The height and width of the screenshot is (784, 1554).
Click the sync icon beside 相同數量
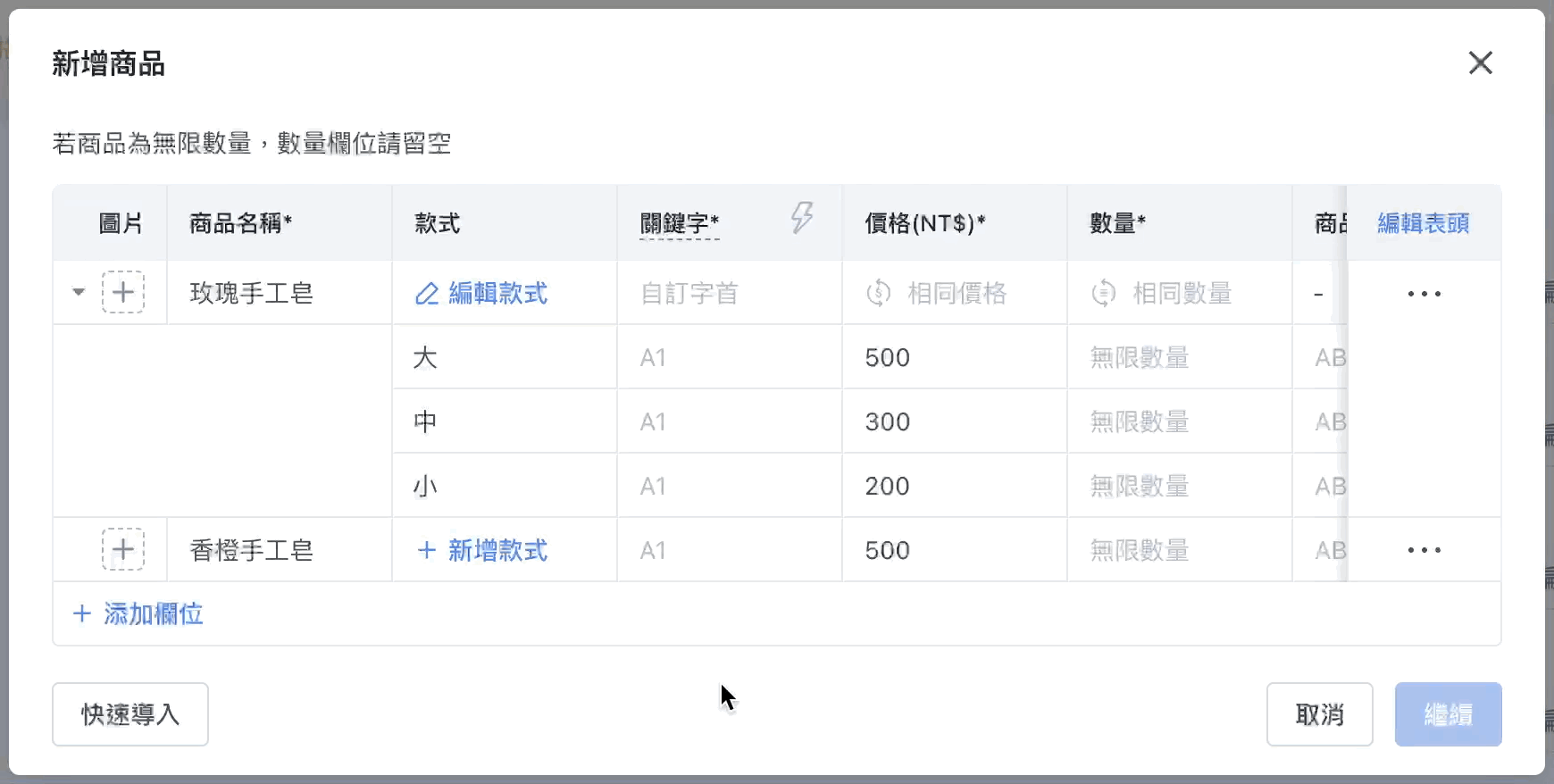point(1104,293)
